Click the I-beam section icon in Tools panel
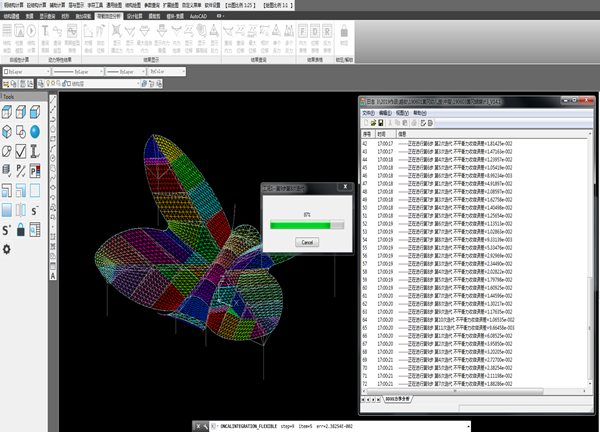Screen dimensions: 600x432 (x=35, y=151)
